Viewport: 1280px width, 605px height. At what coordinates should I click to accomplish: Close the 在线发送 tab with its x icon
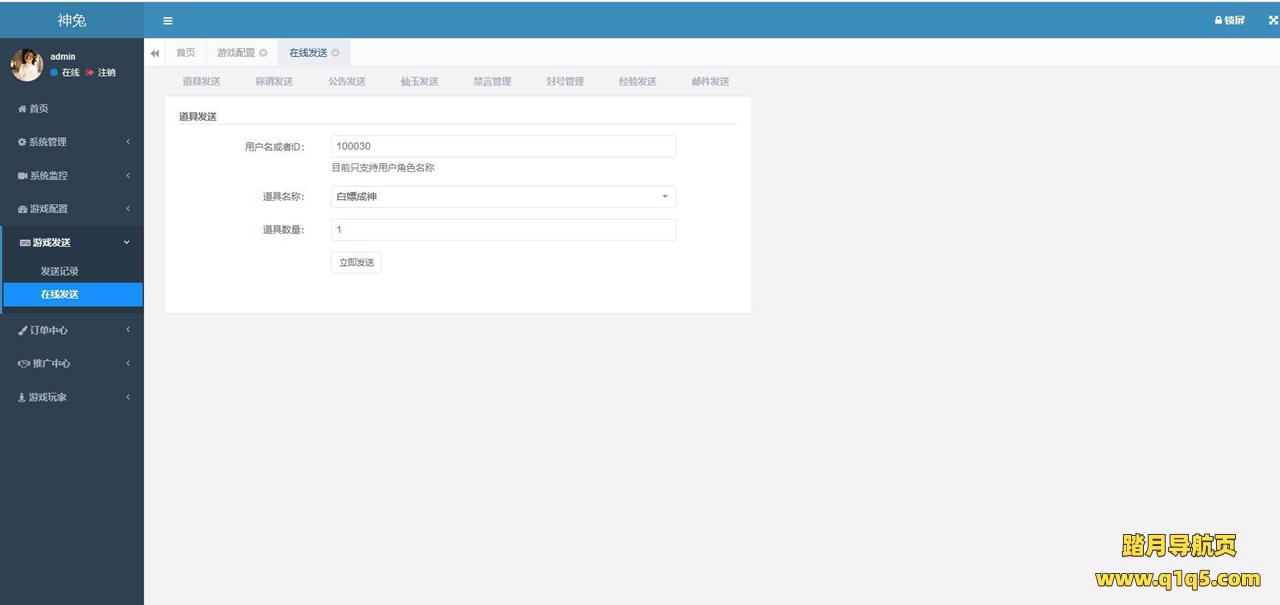[335, 53]
